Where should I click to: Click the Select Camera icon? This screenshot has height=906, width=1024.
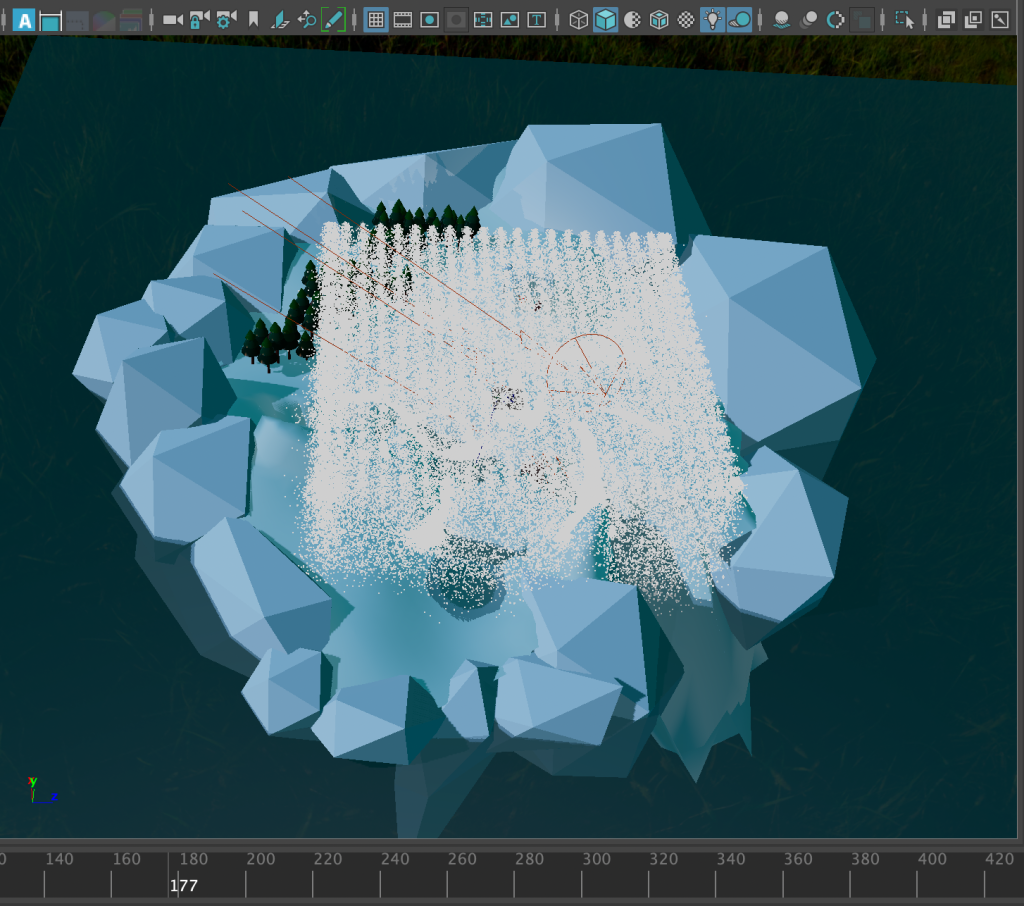tap(172, 20)
